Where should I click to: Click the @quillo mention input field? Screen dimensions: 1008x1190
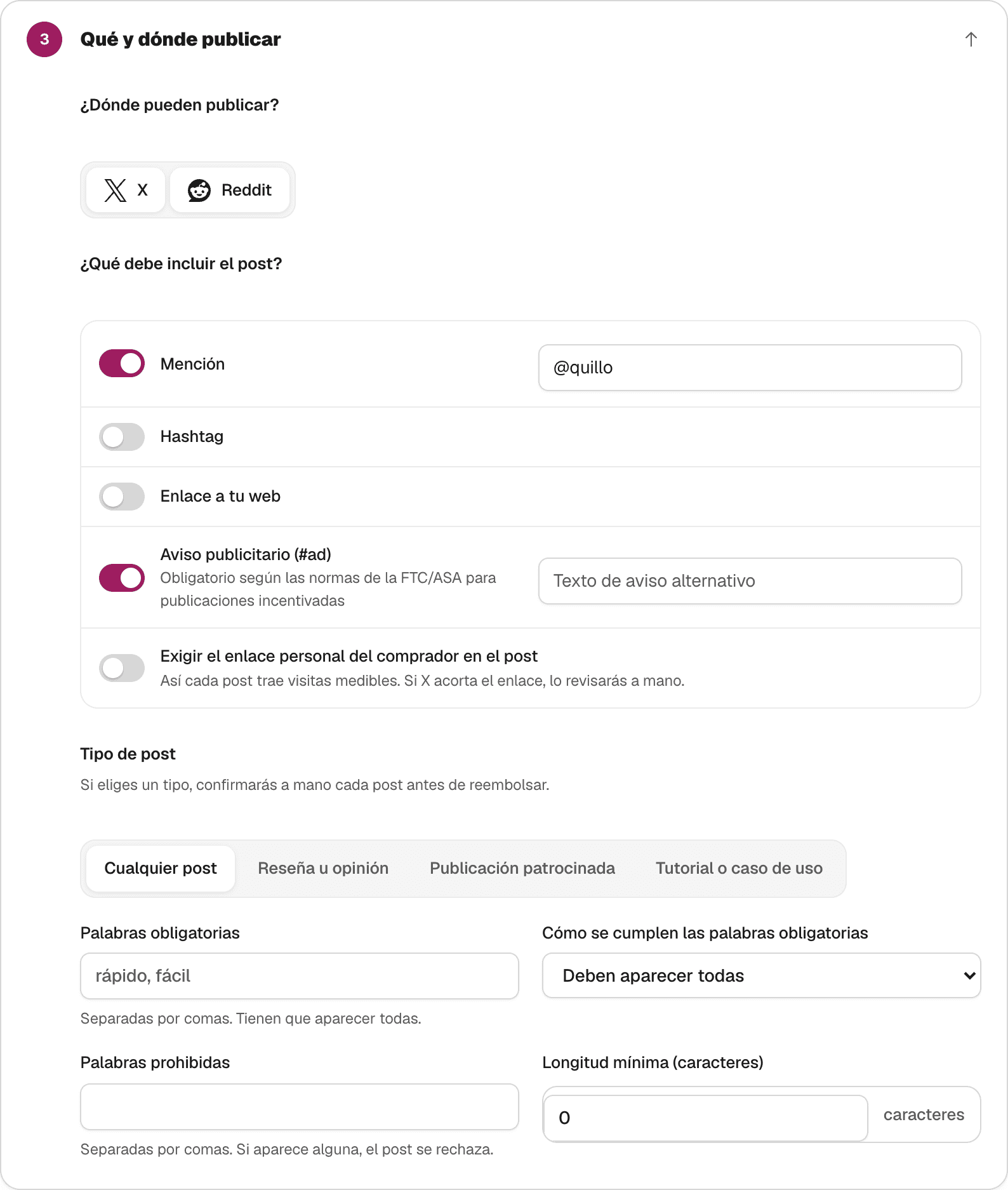pyautogui.click(x=750, y=368)
